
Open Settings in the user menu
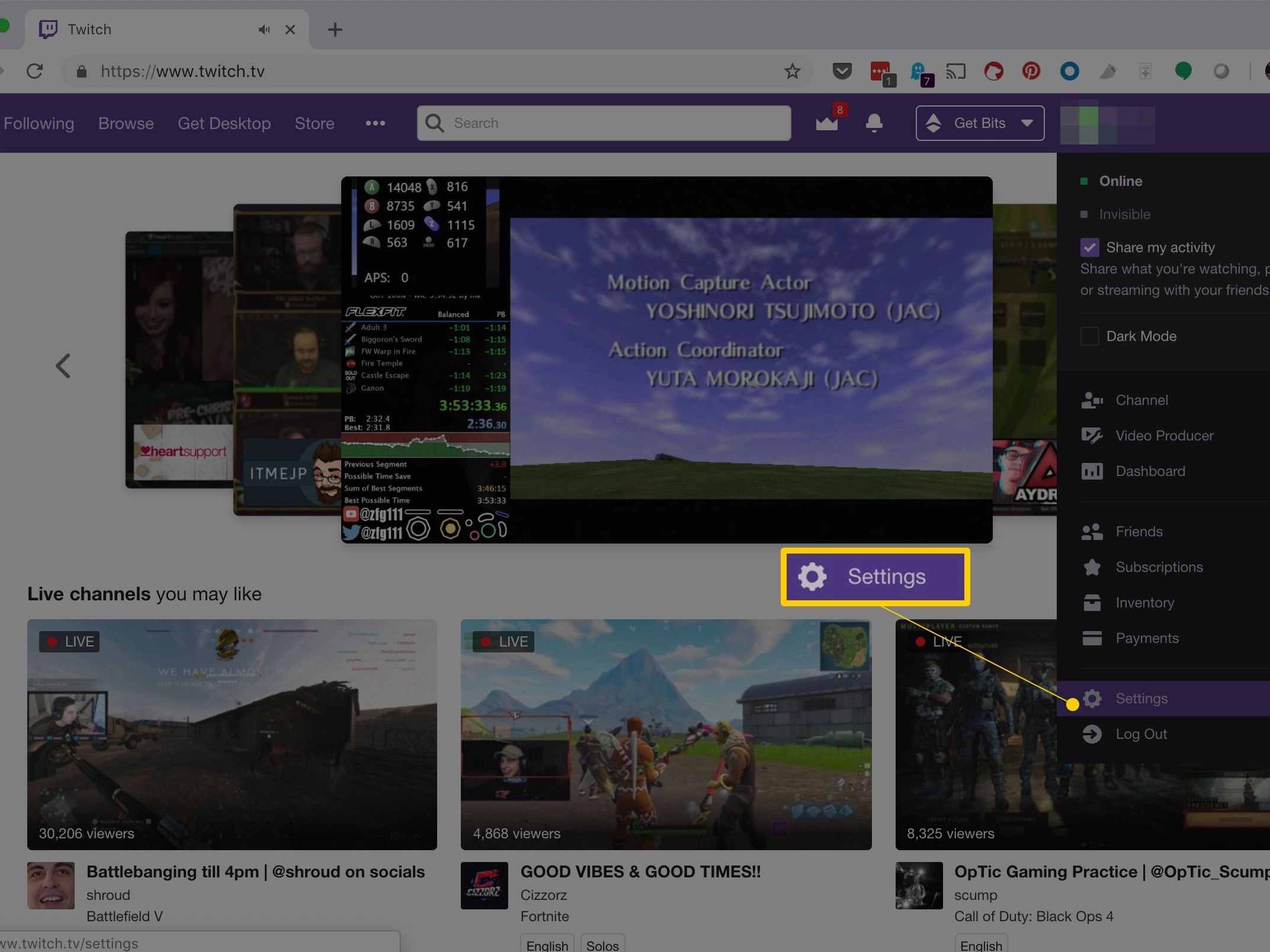coord(1163,699)
